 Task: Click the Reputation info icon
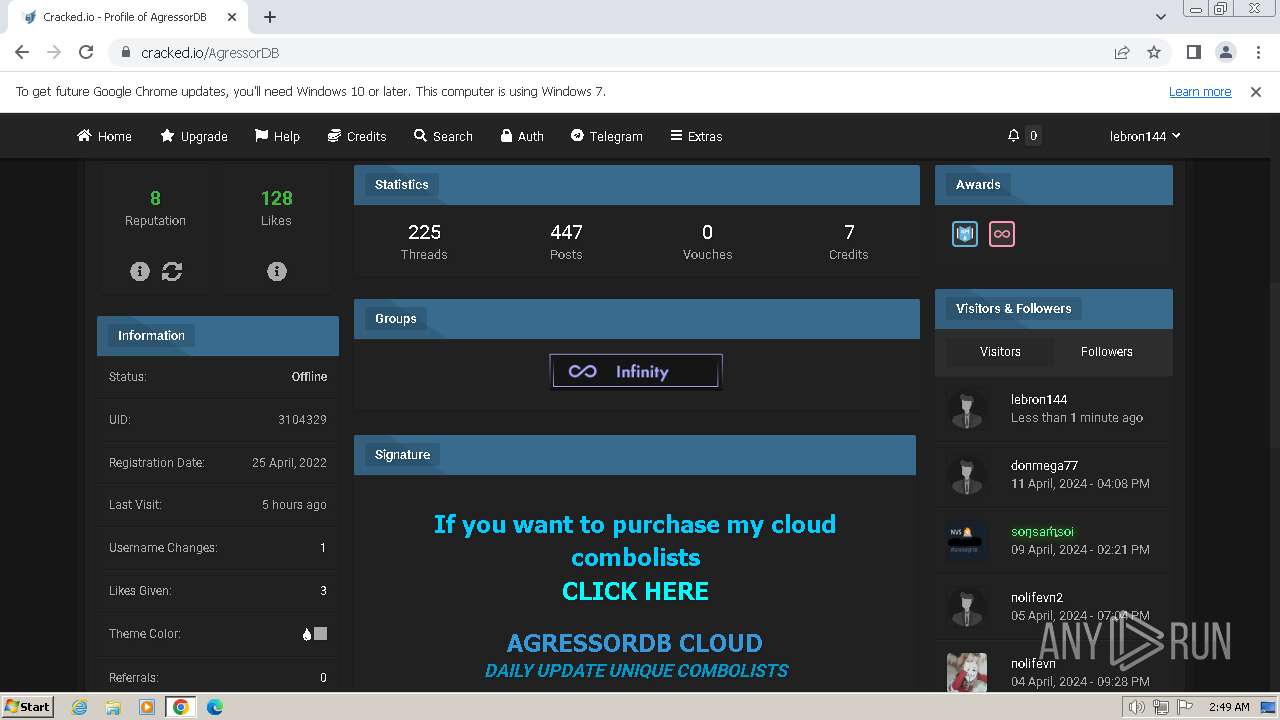tap(140, 271)
